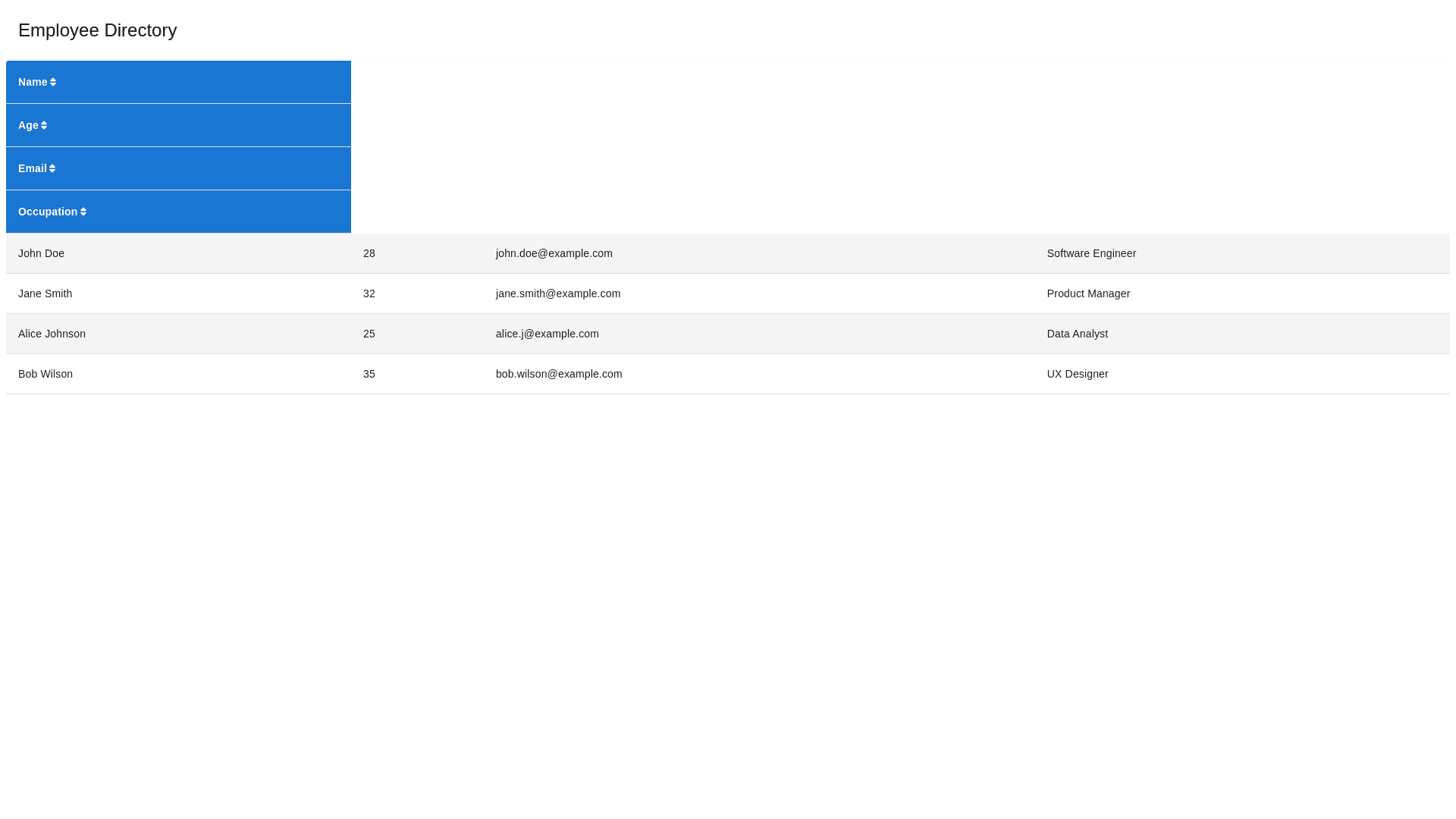Select the Jane Smith row
This screenshot has height=819, width=1456.
click(45, 293)
